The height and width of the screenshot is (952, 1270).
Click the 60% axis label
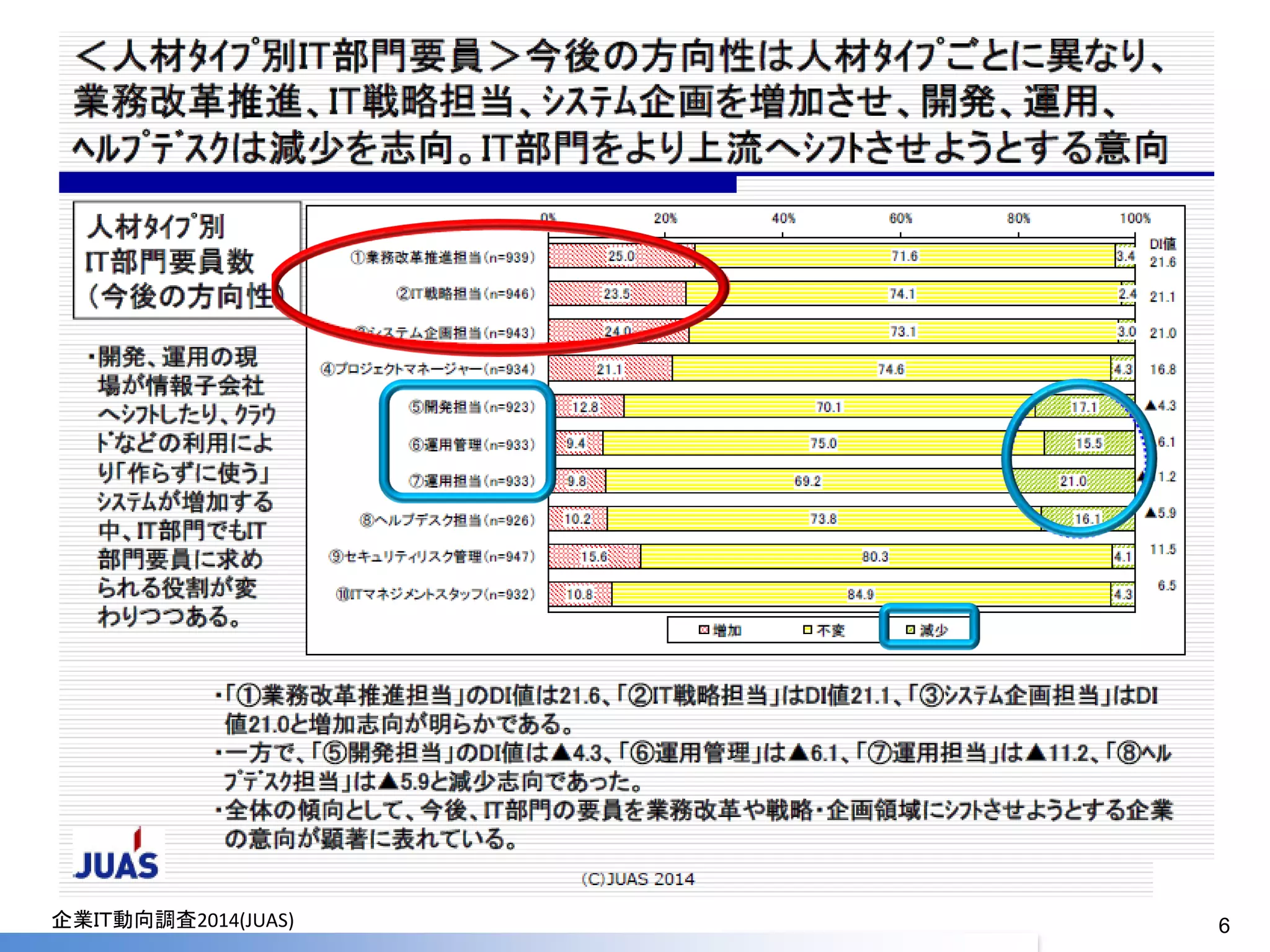(x=900, y=218)
